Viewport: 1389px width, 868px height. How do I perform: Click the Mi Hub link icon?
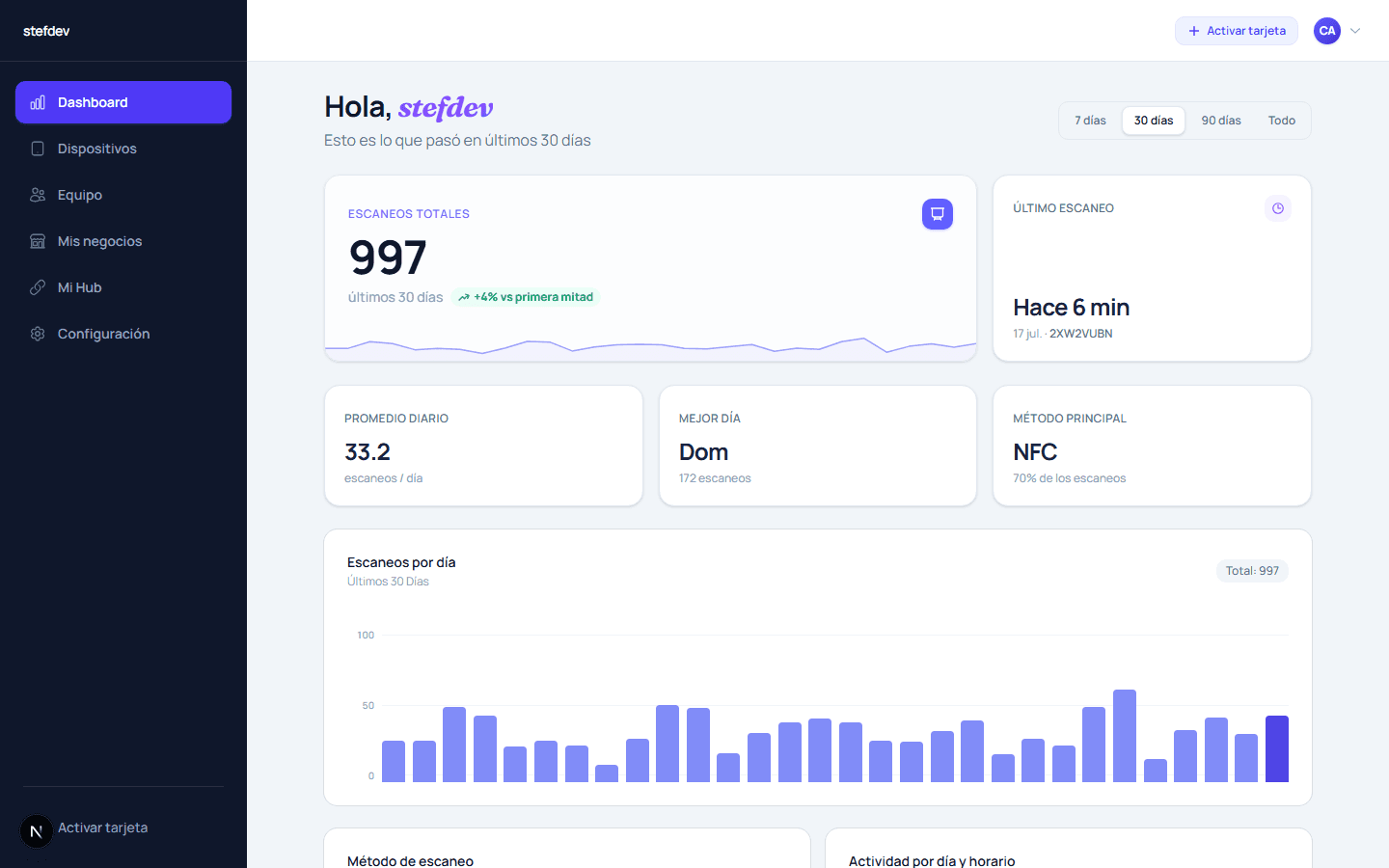pos(38,287)
